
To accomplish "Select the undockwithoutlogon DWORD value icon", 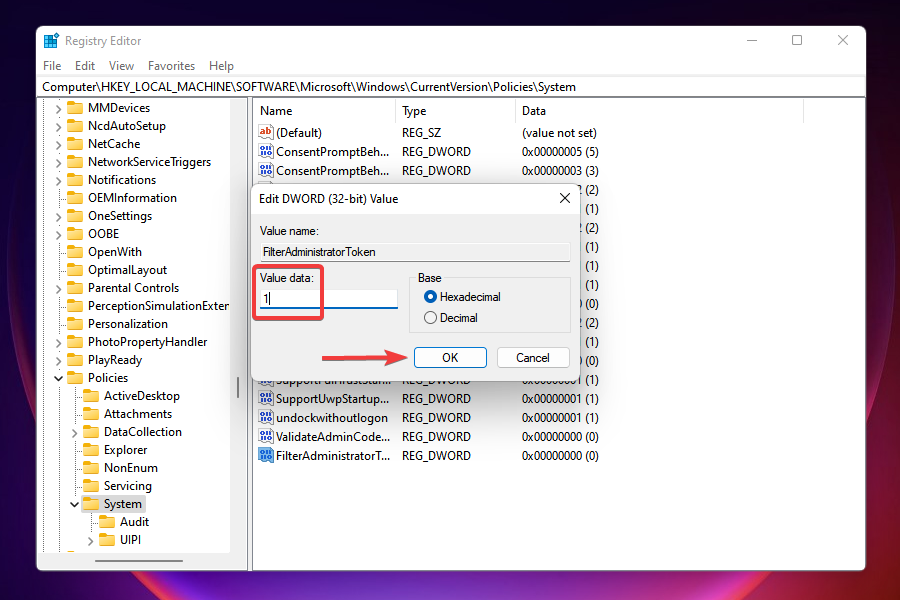I will click(x=265, y=417).
